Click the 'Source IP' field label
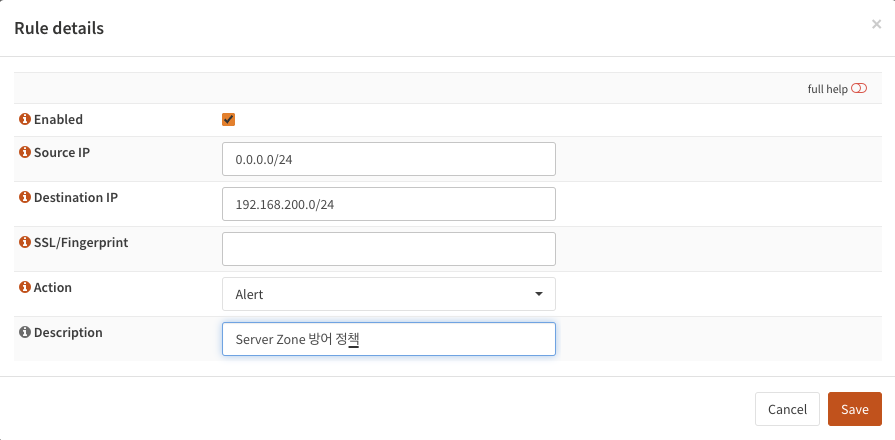 pyautogui.click(x=62, y=152)
